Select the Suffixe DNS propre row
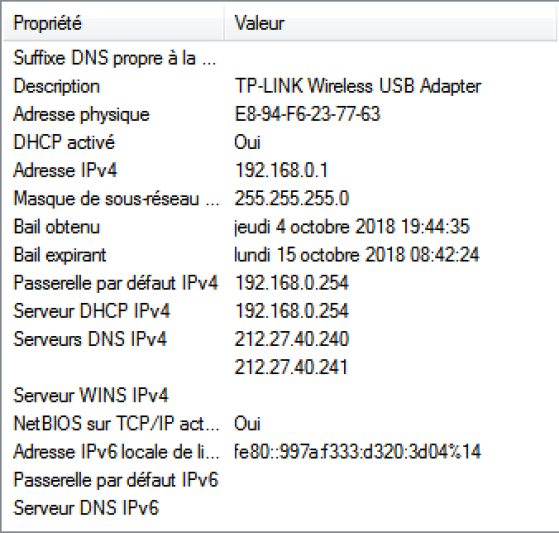Viewport: 559px width, 533px height. [x=280, y=58]
